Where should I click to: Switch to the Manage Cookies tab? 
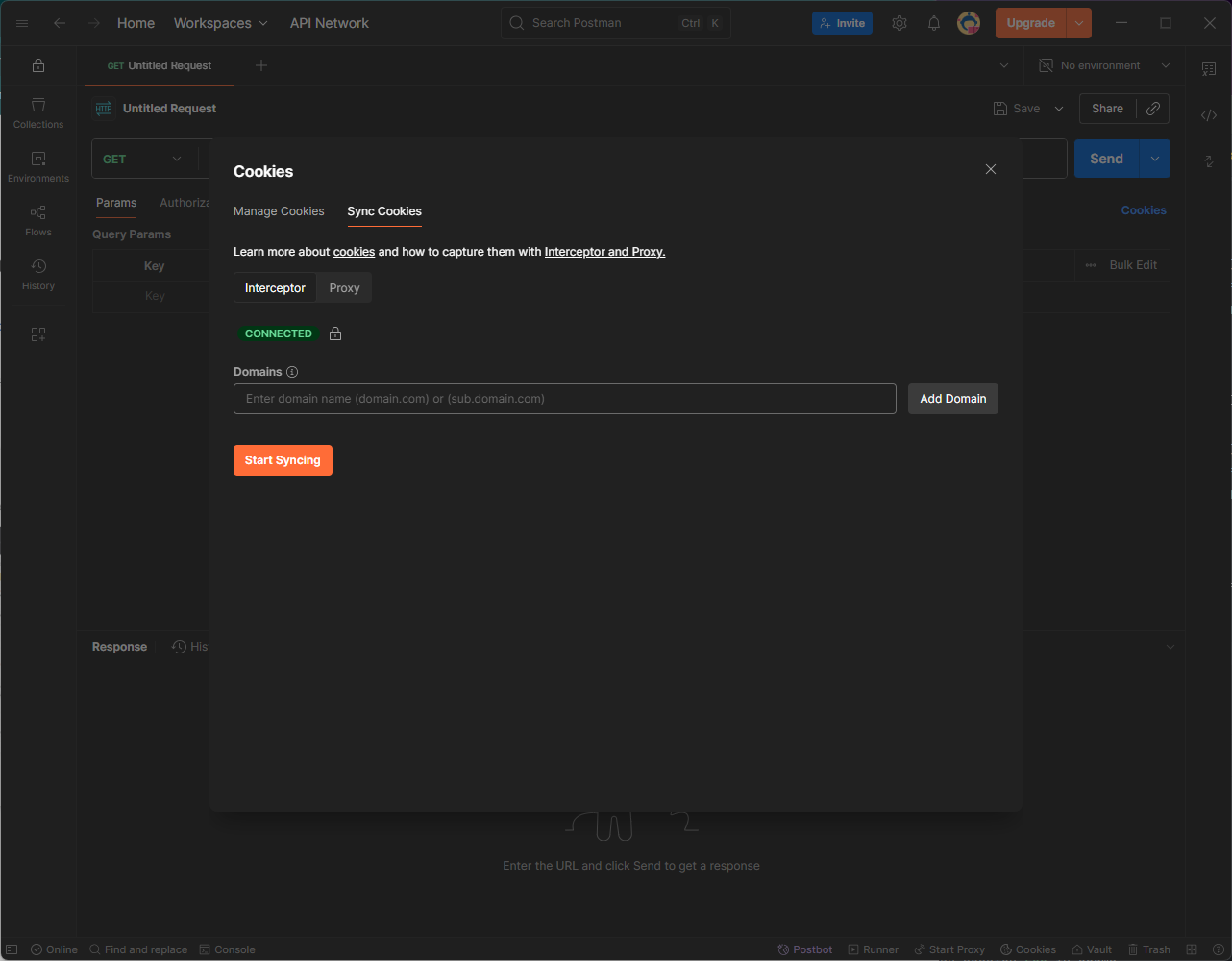pos(279,211)
